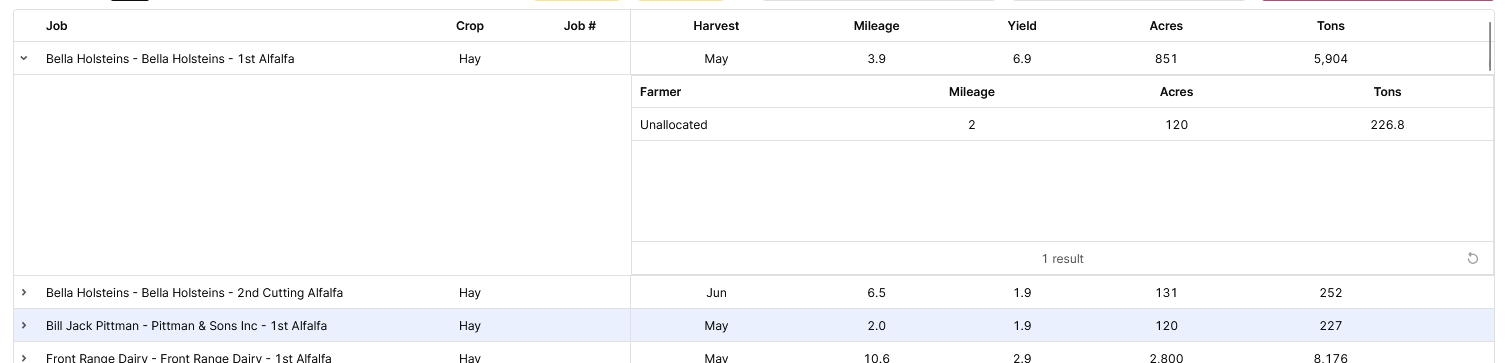Click the Job # column header
This screenshot has height=363, width=1505.
coord(580,26)
